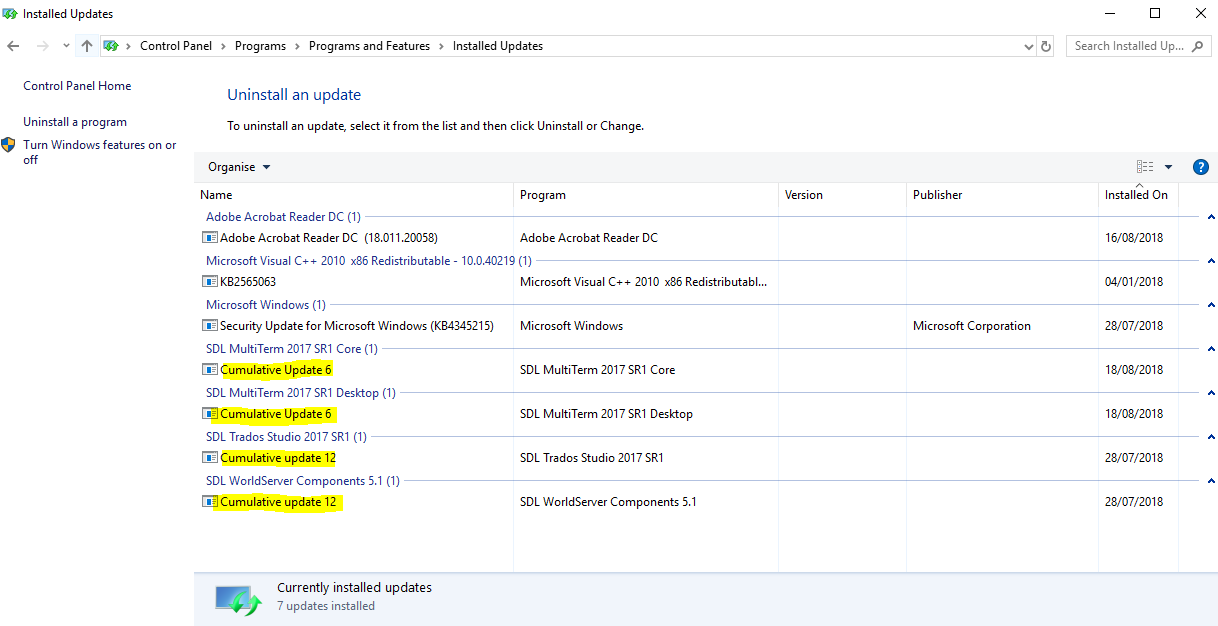
Task: Click the Installed Updates title bar icon
Action: coord(10,14)
